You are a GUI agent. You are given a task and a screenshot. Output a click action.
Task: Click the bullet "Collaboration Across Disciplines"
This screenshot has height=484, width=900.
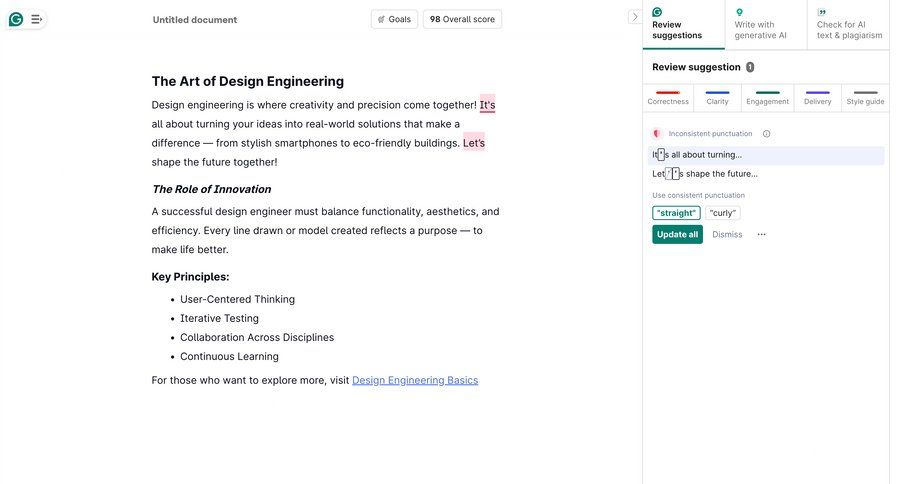[x=257, y=338]
